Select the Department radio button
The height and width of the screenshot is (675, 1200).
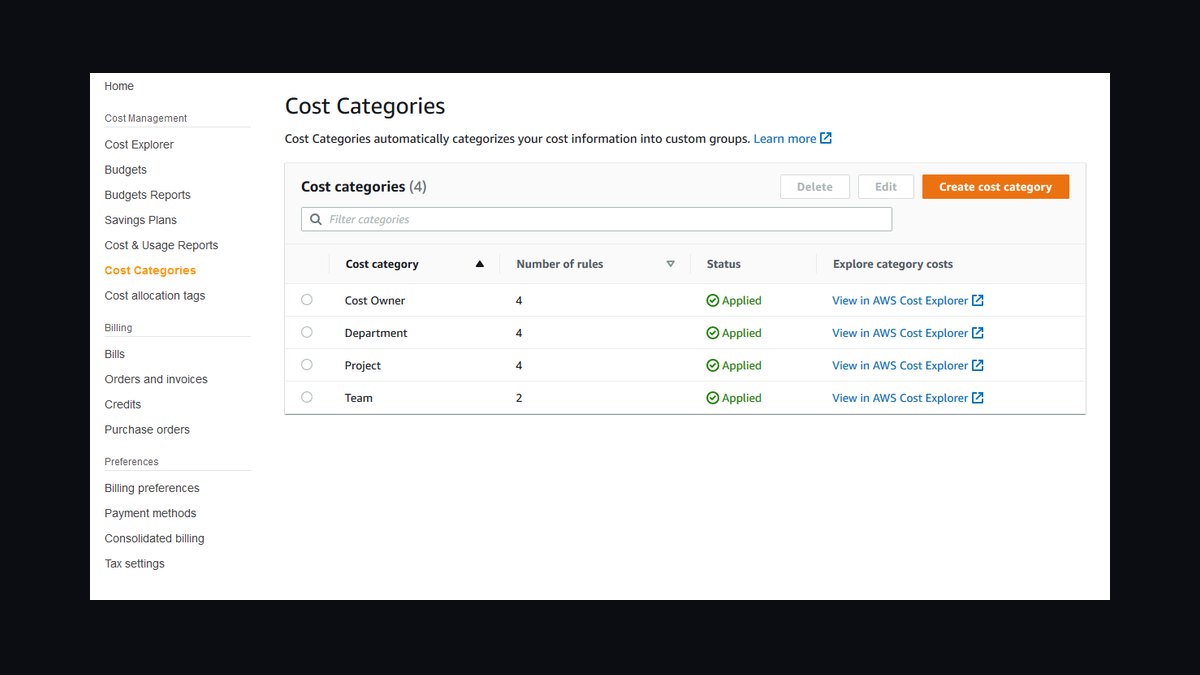307,332
